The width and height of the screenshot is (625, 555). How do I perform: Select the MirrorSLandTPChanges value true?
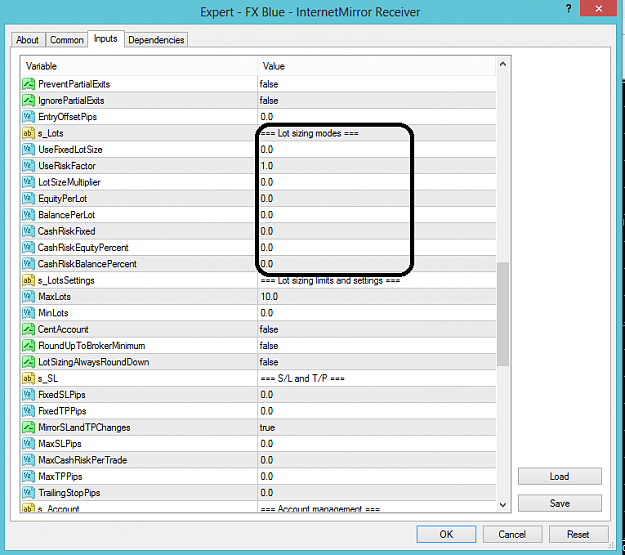tap(267, 427)
